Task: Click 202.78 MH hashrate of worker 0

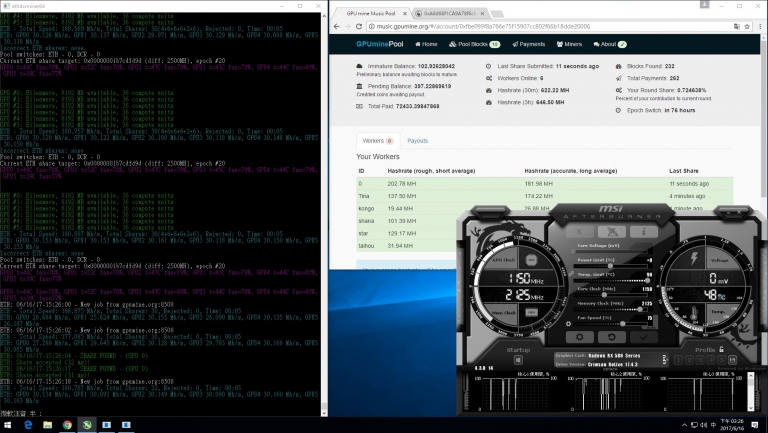Action: pyautogui.click(x=402, y=184)
